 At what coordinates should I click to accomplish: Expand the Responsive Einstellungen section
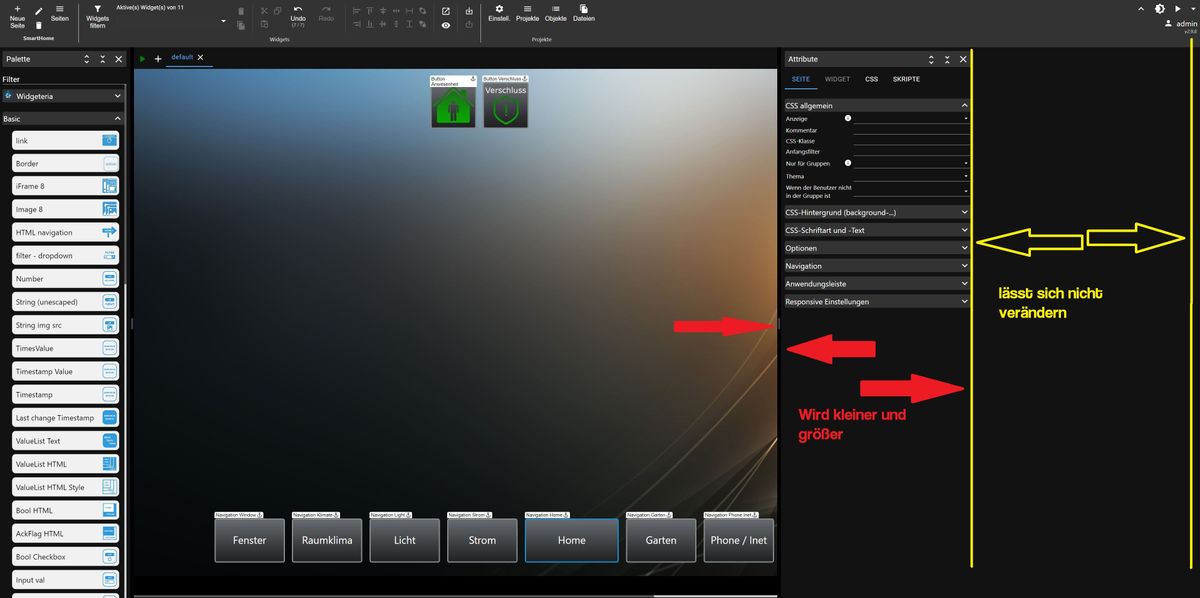point(878,301)
